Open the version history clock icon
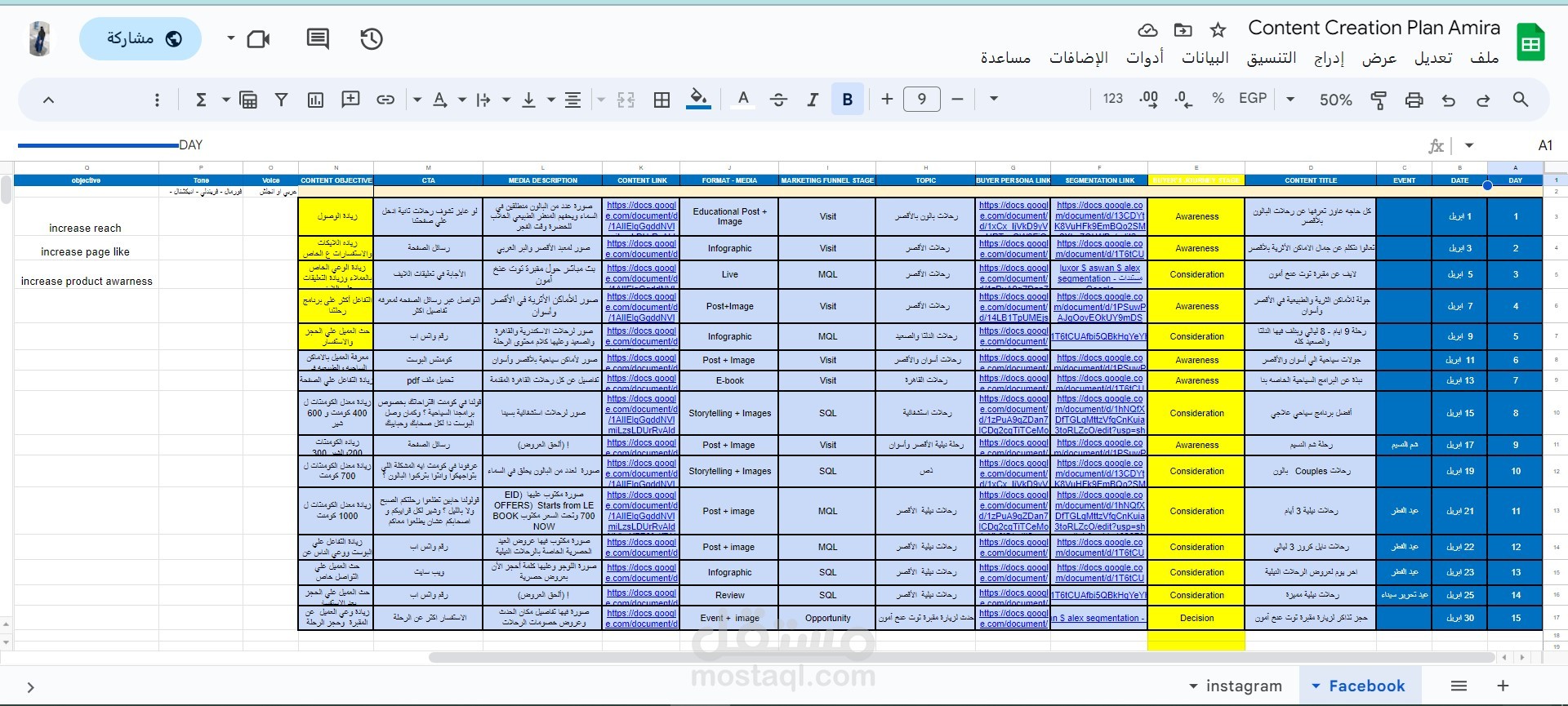This screenshot has height=706, width=1568. click(x=372, y=38)
